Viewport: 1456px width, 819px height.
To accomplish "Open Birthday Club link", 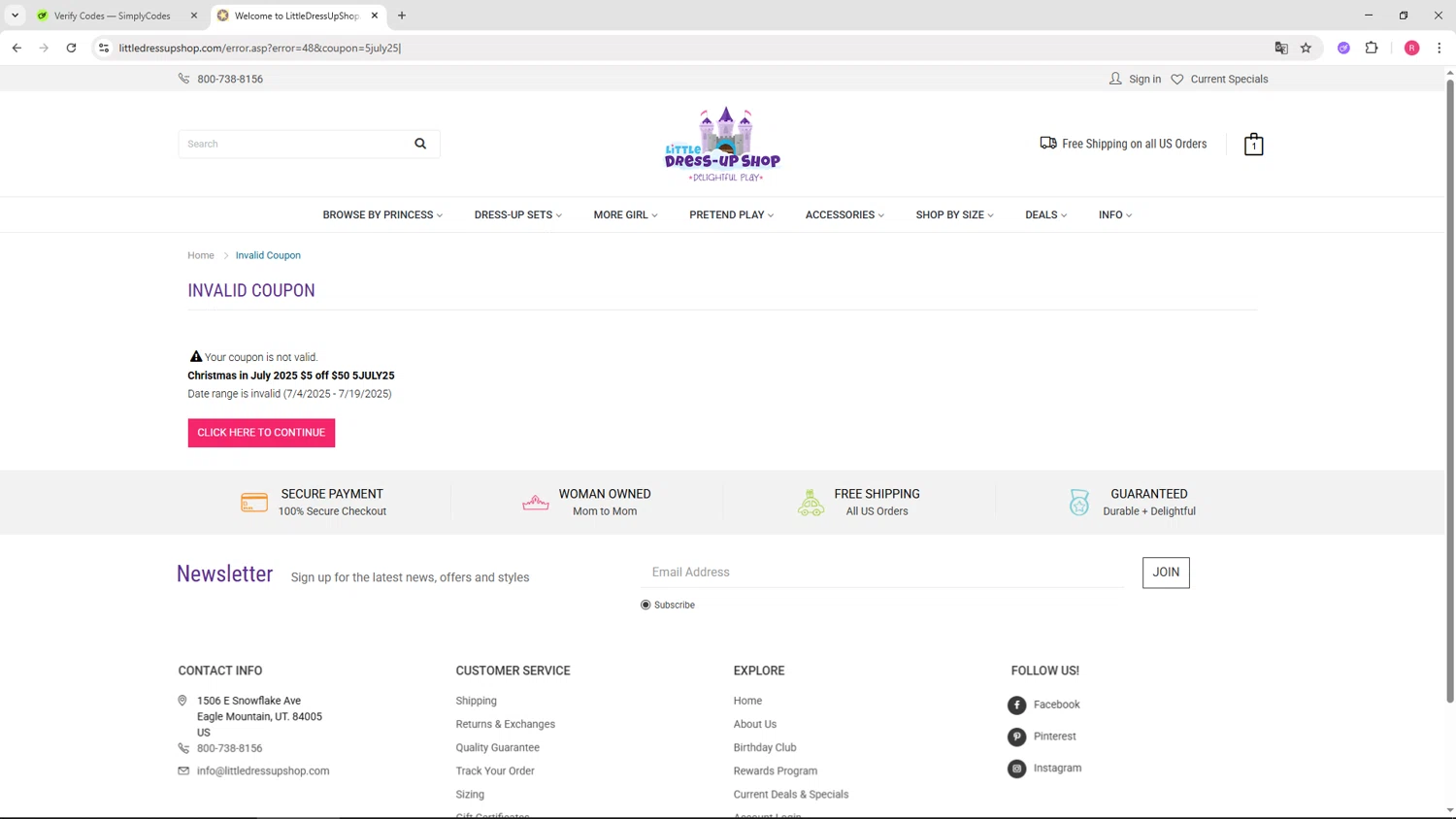I will 764,747.
